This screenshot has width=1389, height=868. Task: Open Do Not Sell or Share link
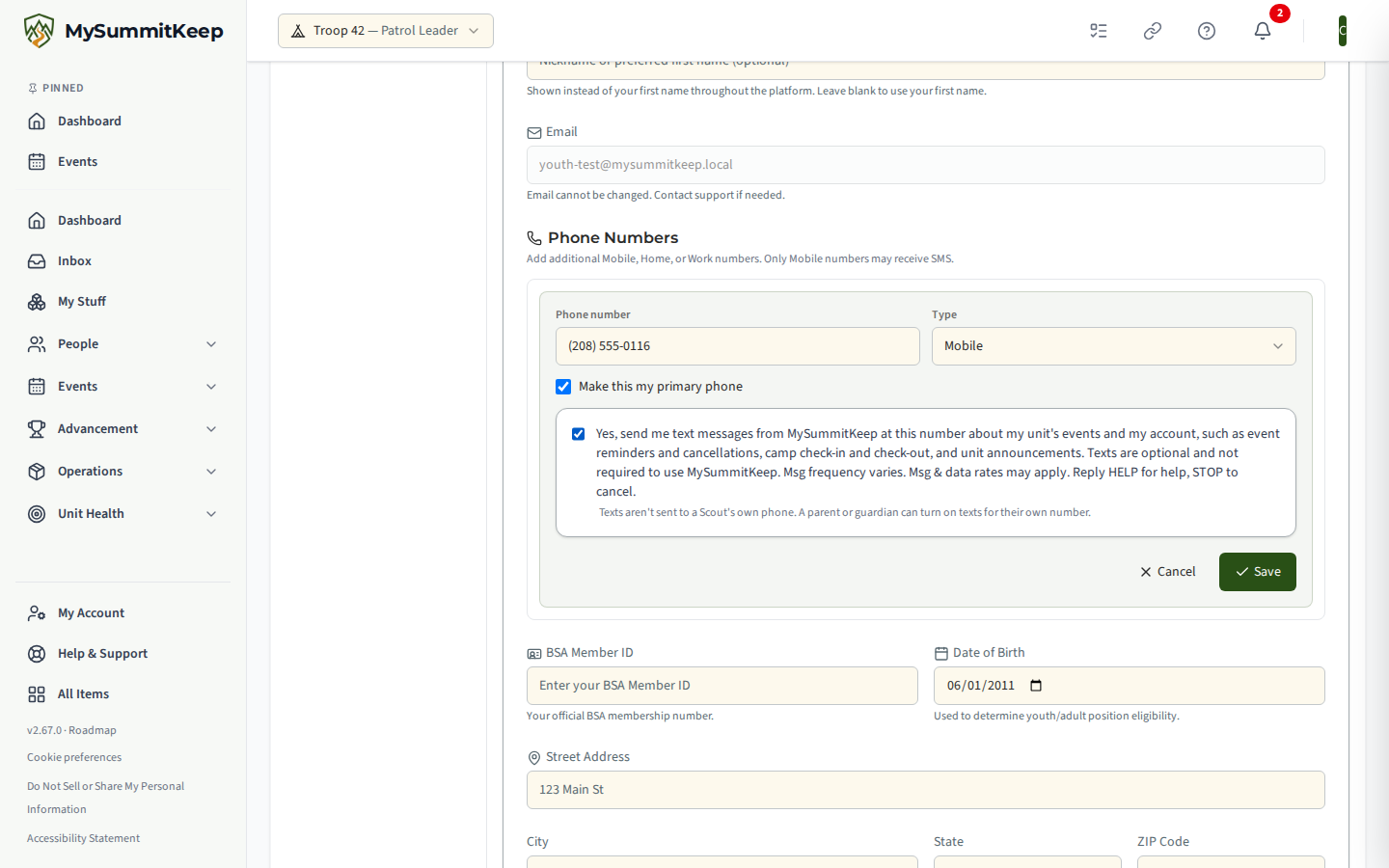(x=105, y=798)
